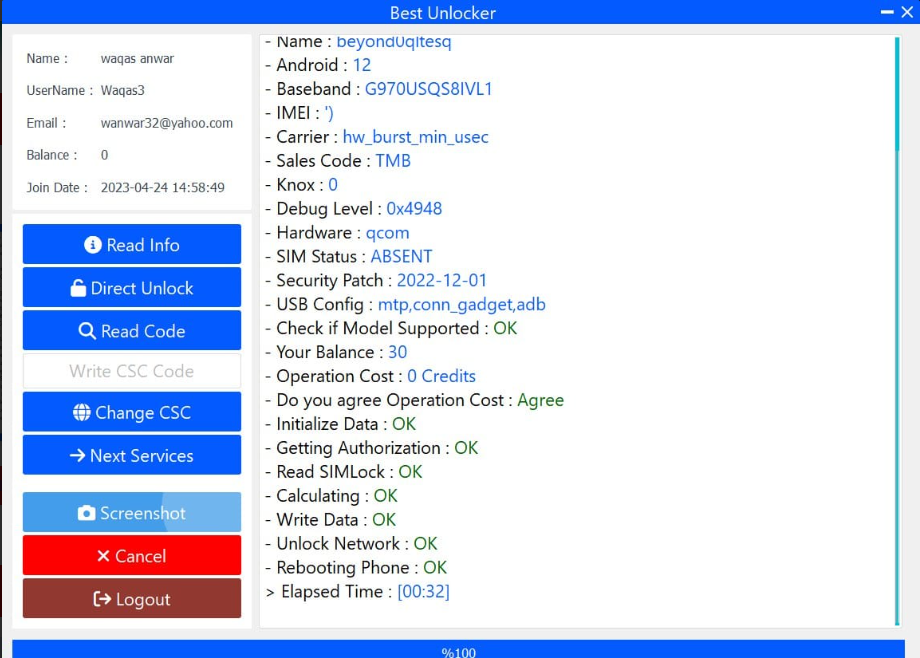Close the Best Unlocker window
Image resolution: width=920 pixels, height=658 pixels.
tap(907, 12)
